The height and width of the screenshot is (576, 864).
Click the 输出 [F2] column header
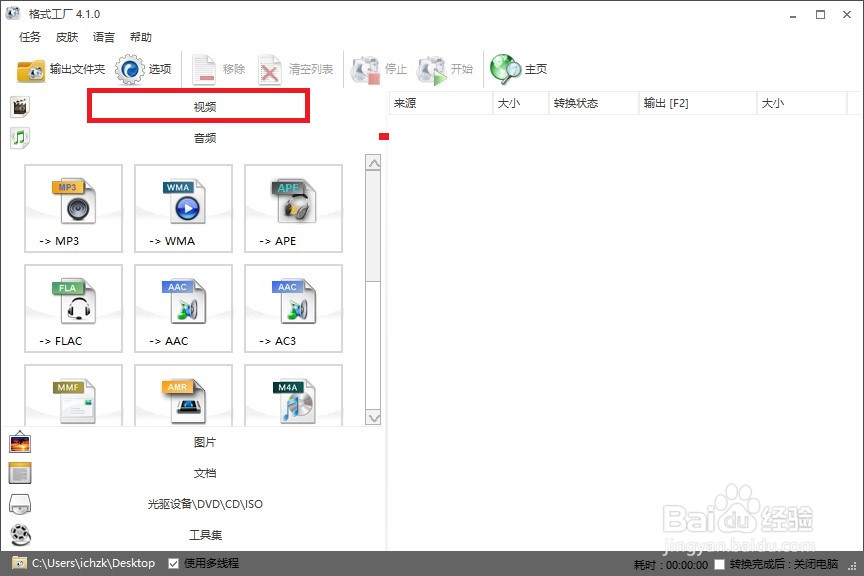pos(698,103)
